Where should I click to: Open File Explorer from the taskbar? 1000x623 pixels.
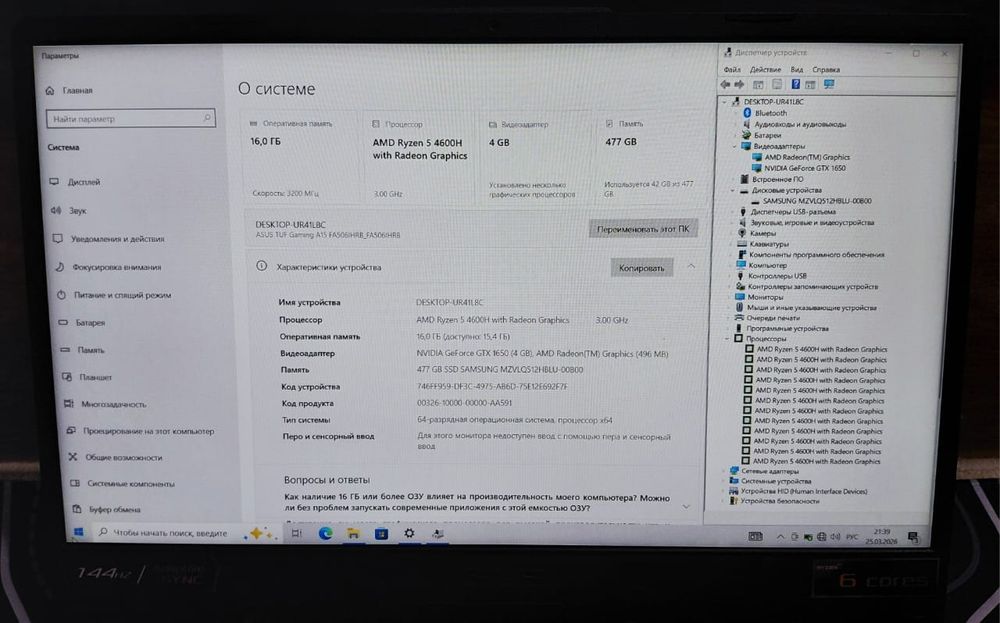tap(353, 533)
